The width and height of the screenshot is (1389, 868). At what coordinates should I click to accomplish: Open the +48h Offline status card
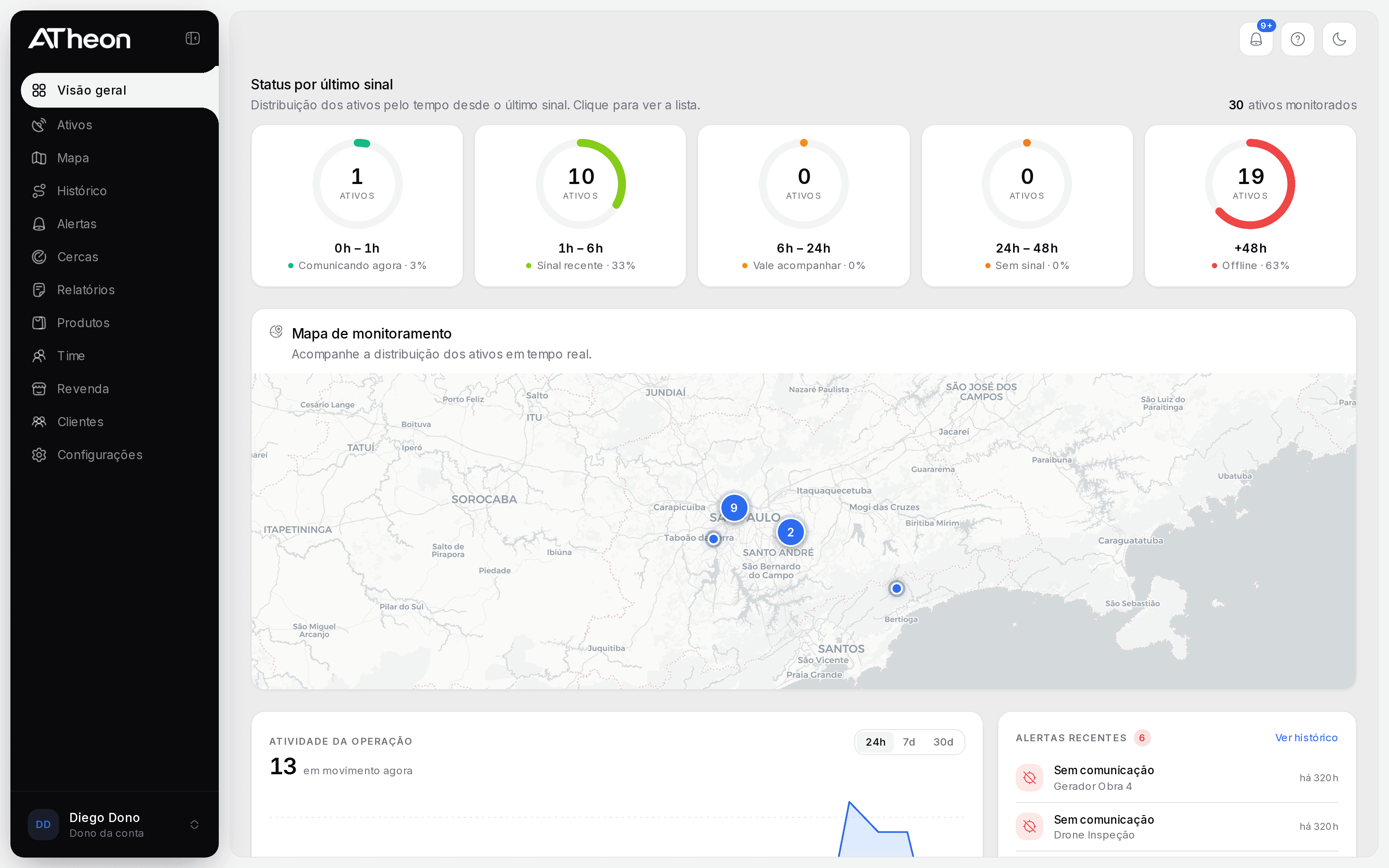[1250, 206]
